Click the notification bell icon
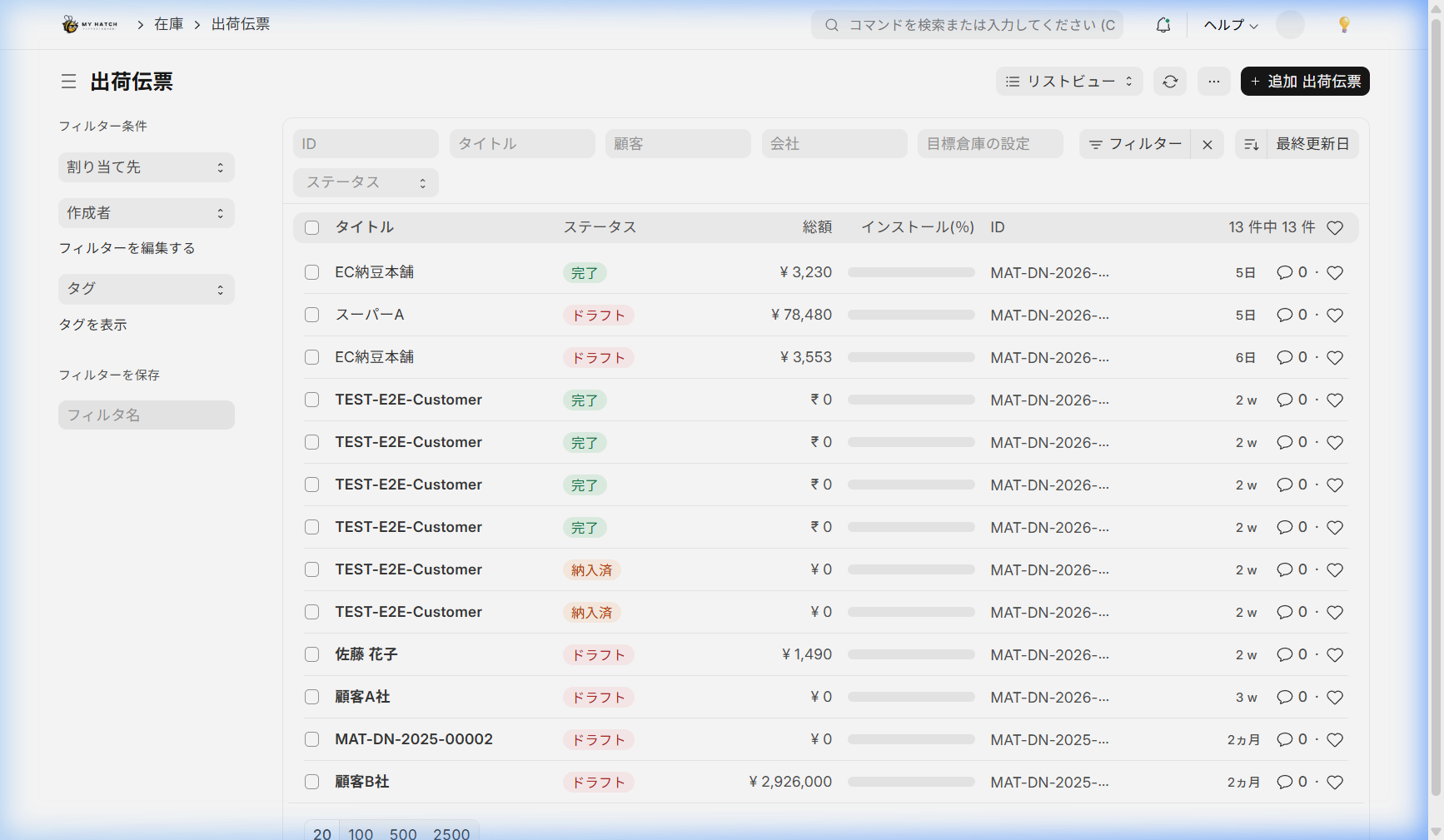Image resolution: width=1444 pixels, height=840 pixels. (1163, 25)
